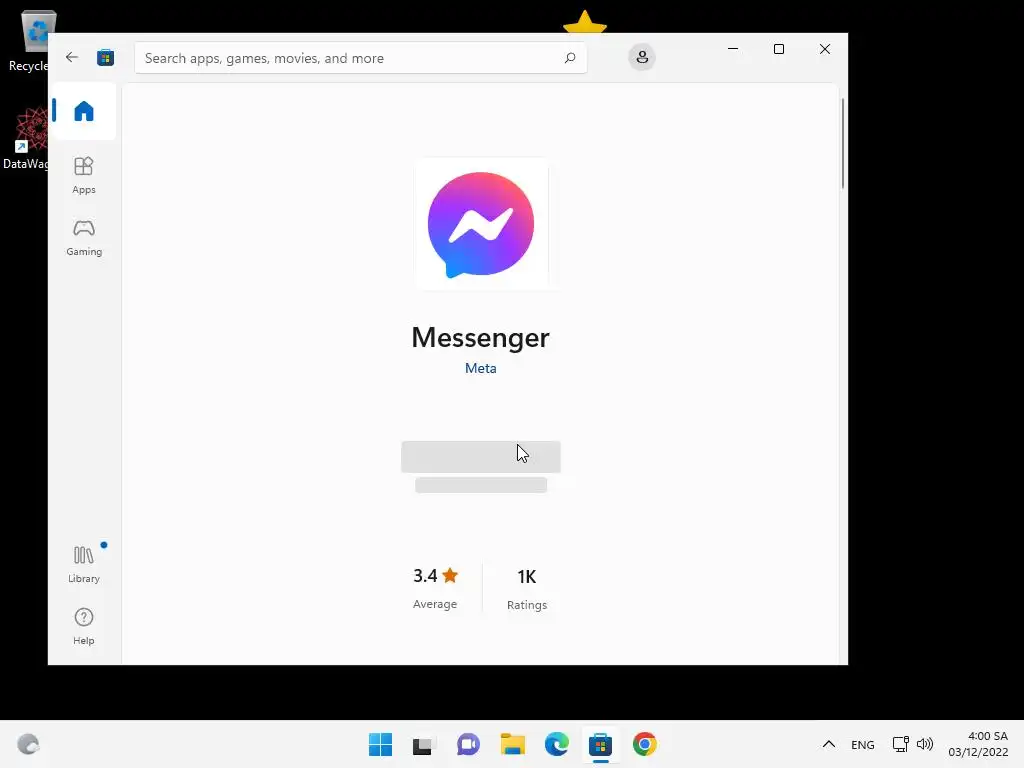Screen dimensions: 1024x768
Task: Open the Meta publisher link
Action: (481, 368)
